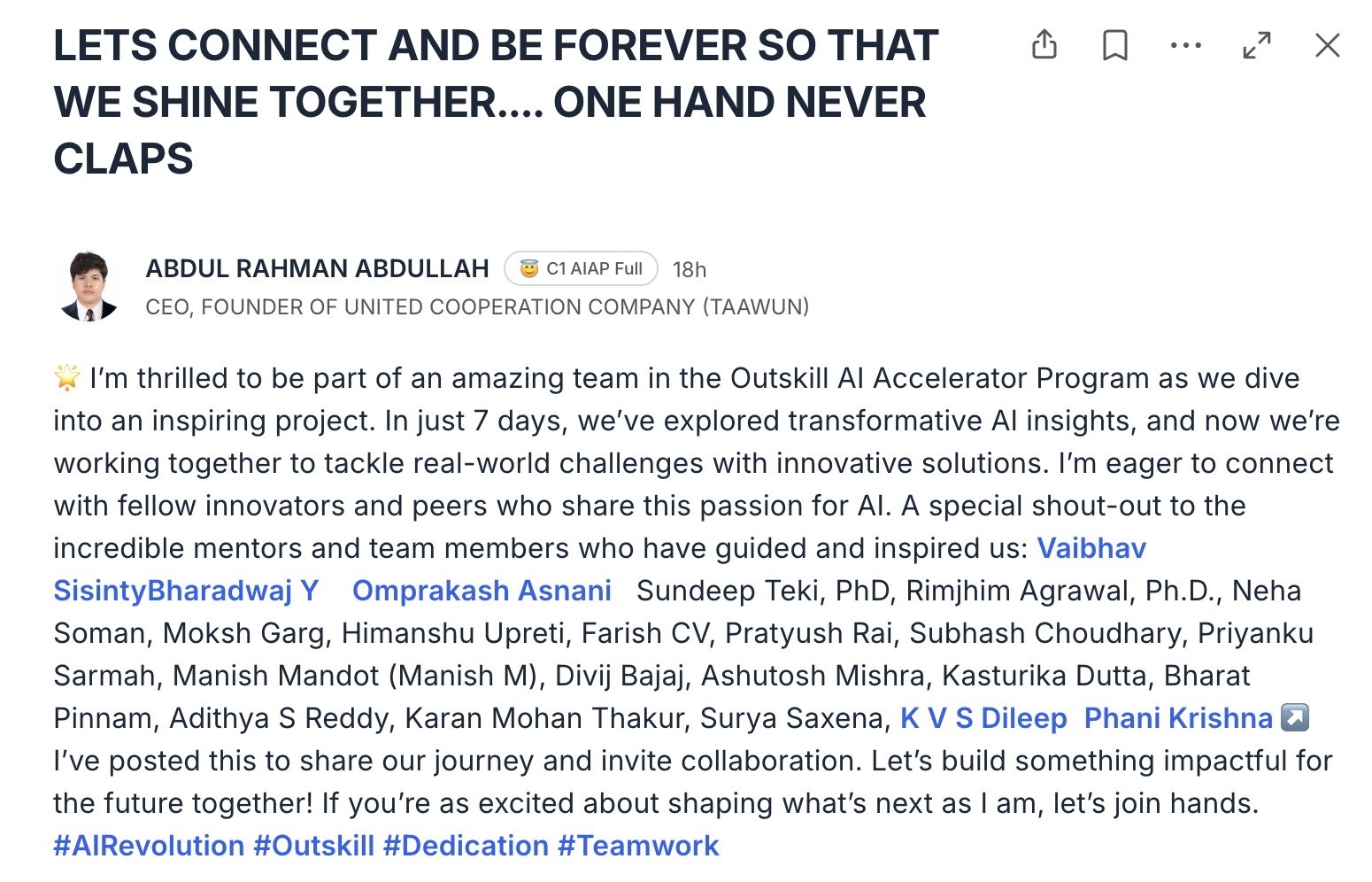
Task: Open the Vaibhav mention link
Action: pos(1091,548)
